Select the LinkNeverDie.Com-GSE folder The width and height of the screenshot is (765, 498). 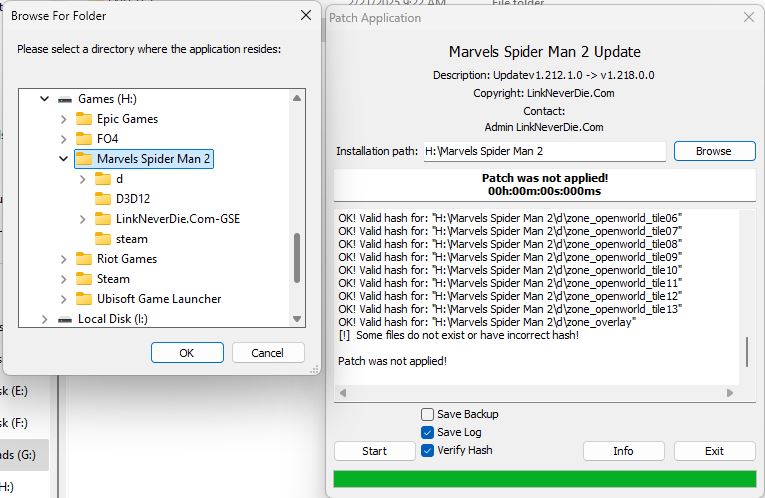(177, 219)
